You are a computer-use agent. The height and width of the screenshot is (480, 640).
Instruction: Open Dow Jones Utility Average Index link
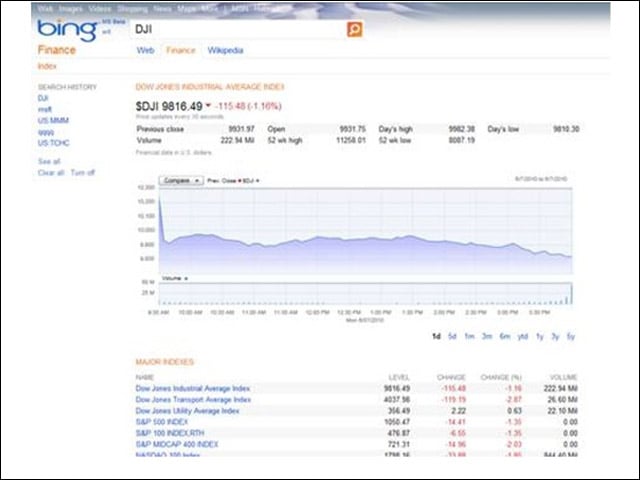[x=187, y=411]
